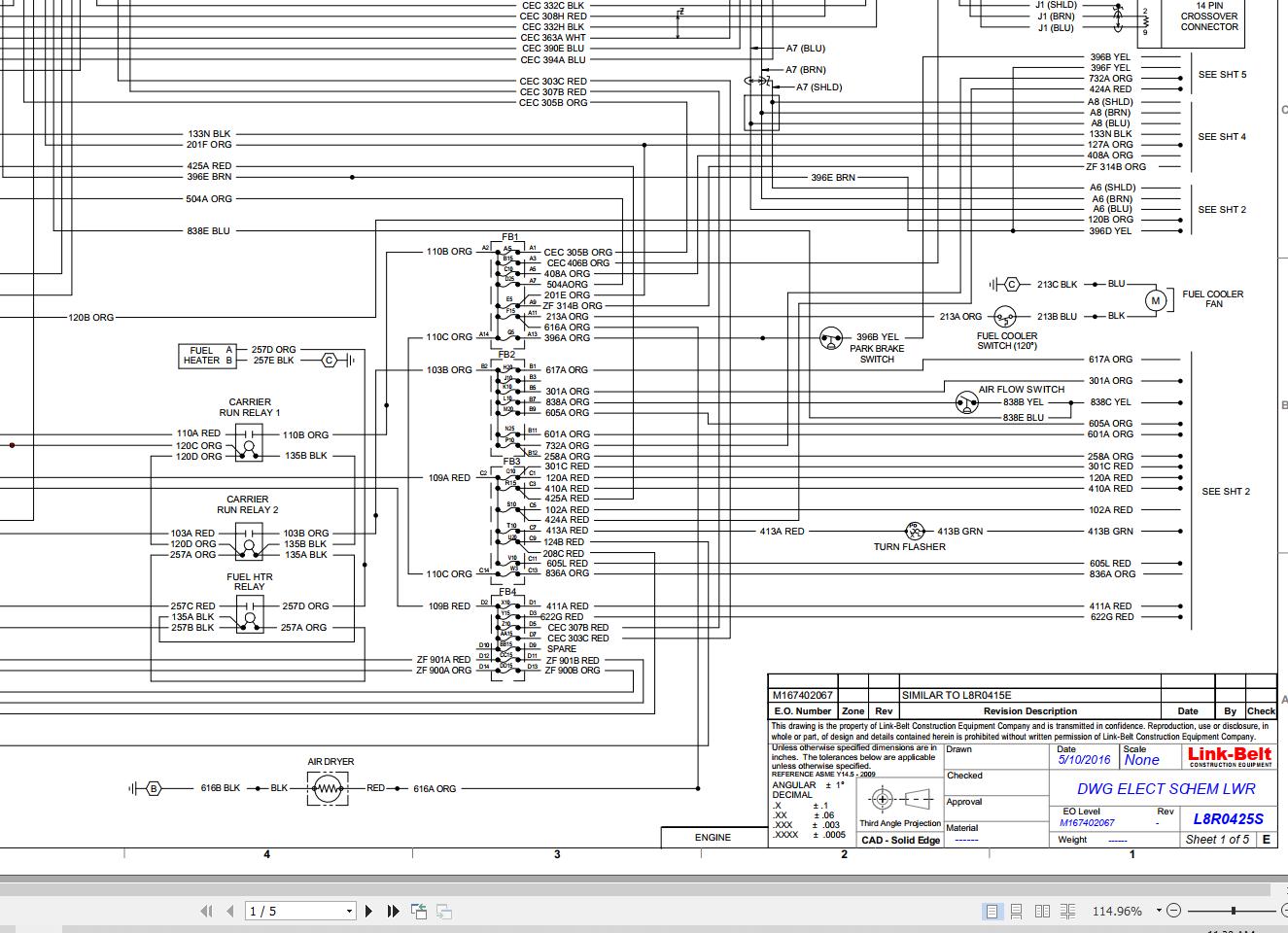This screenshot has width=1288, height=933.
Task: Go forward to the next view
Action: coord(443,912)
